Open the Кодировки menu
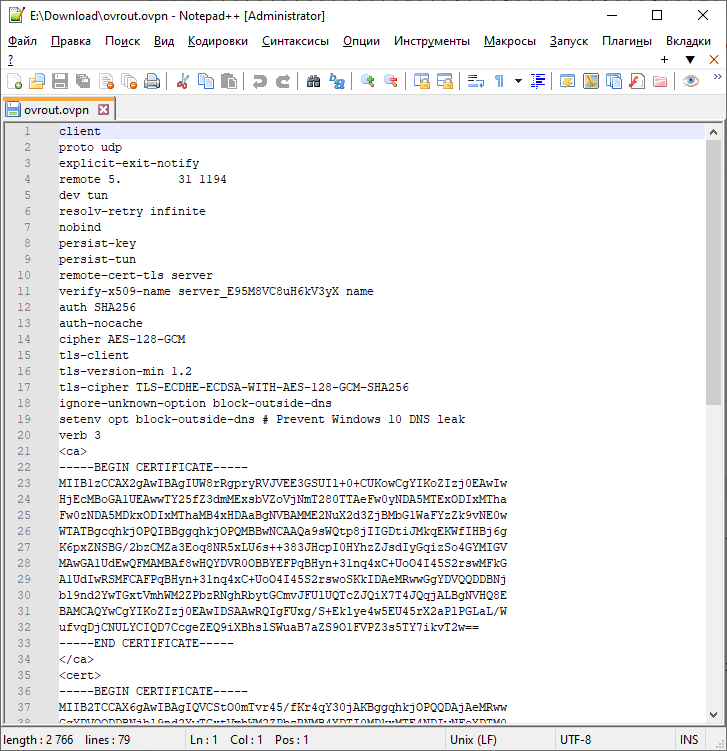The height and width of the screenshot is (751, 727). tap(217, 41)
